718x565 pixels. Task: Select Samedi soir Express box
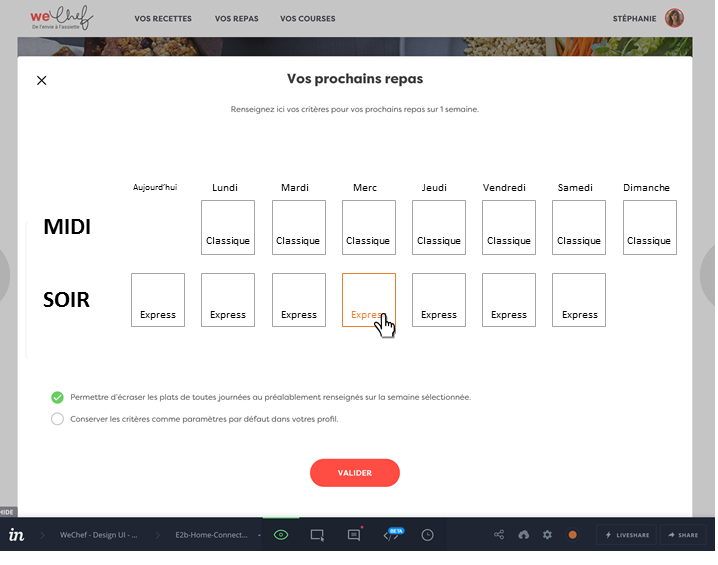579,300
